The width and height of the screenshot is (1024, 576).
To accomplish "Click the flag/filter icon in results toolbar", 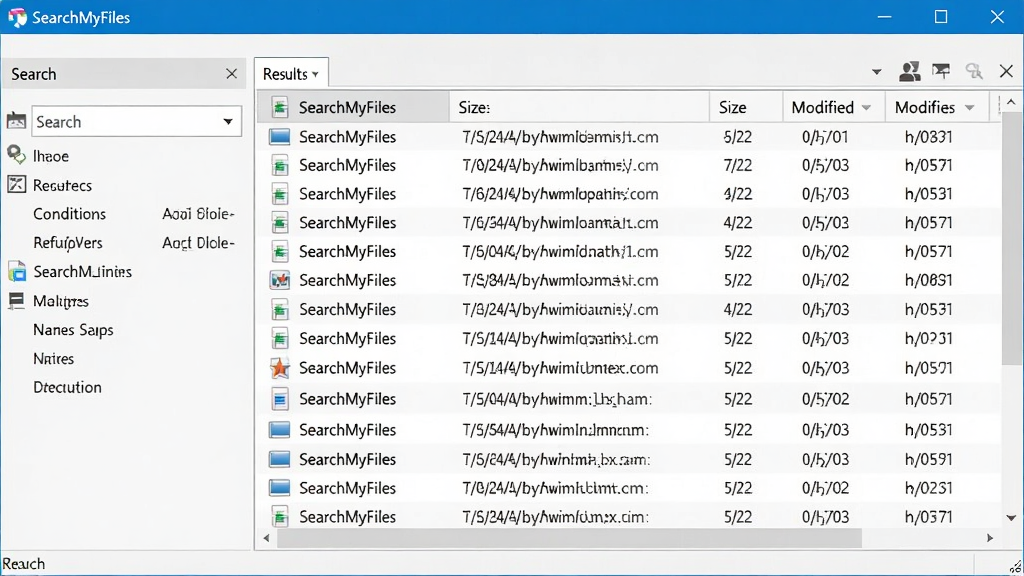I will 941,71.
